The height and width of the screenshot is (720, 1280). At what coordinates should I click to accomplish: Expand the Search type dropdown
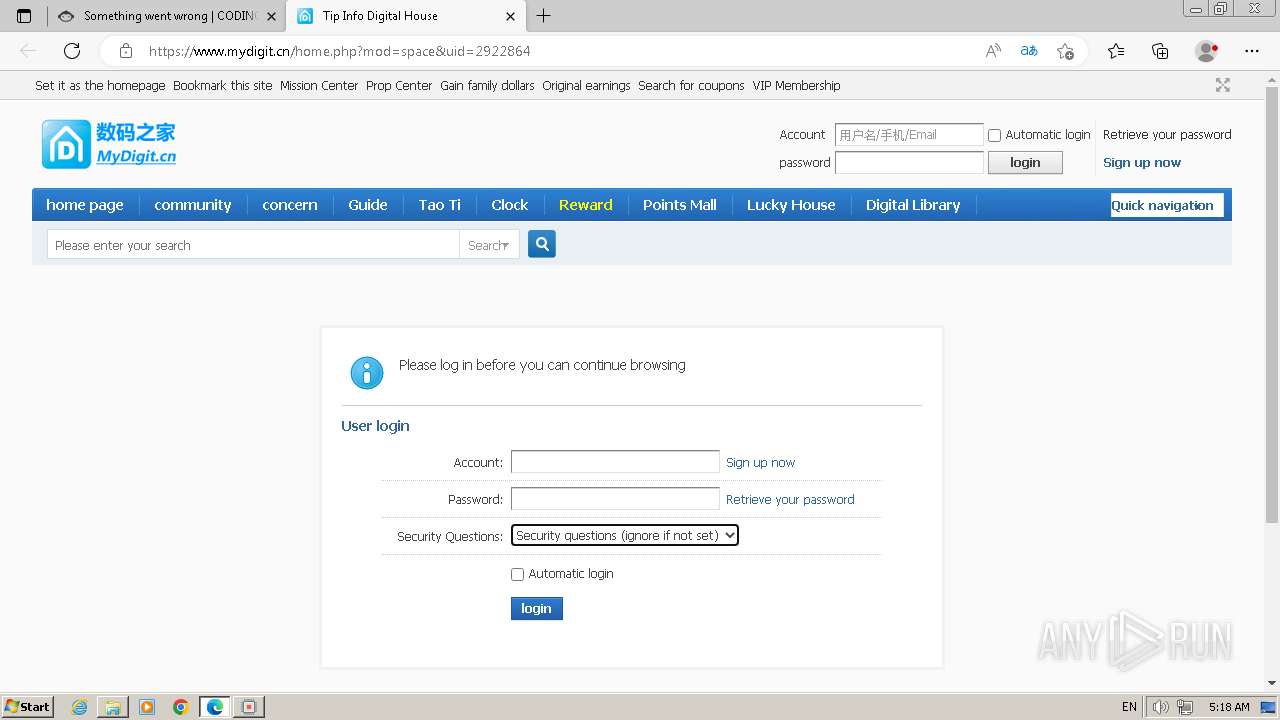pyautogui.click(x=489, y=245)
